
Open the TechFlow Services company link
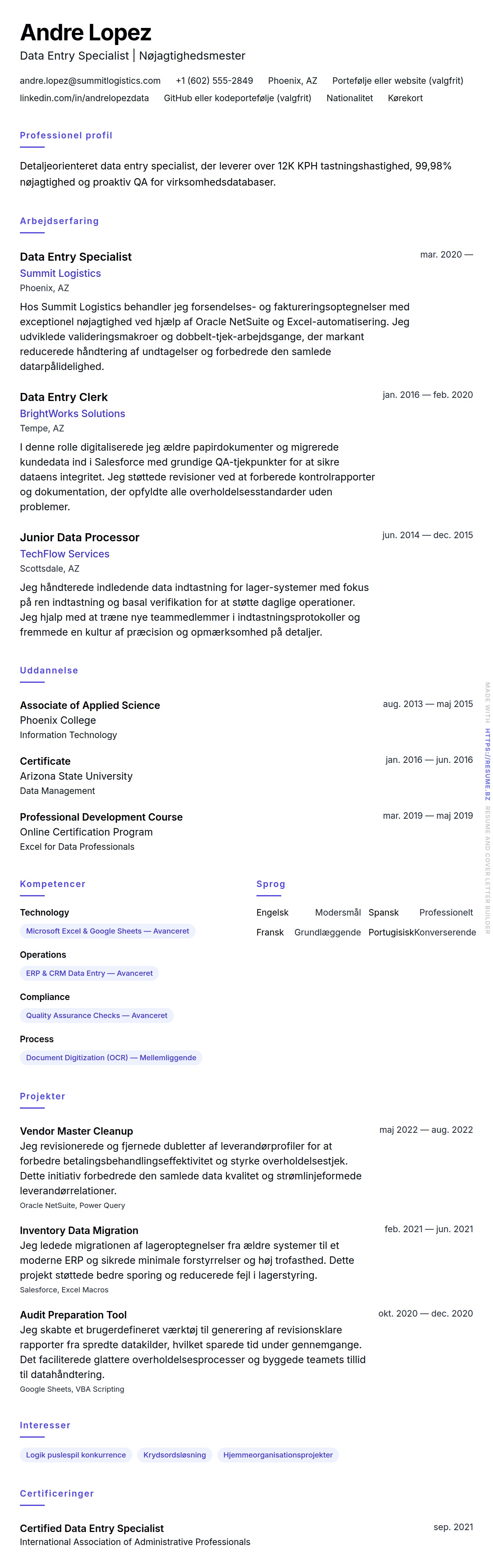65,553
